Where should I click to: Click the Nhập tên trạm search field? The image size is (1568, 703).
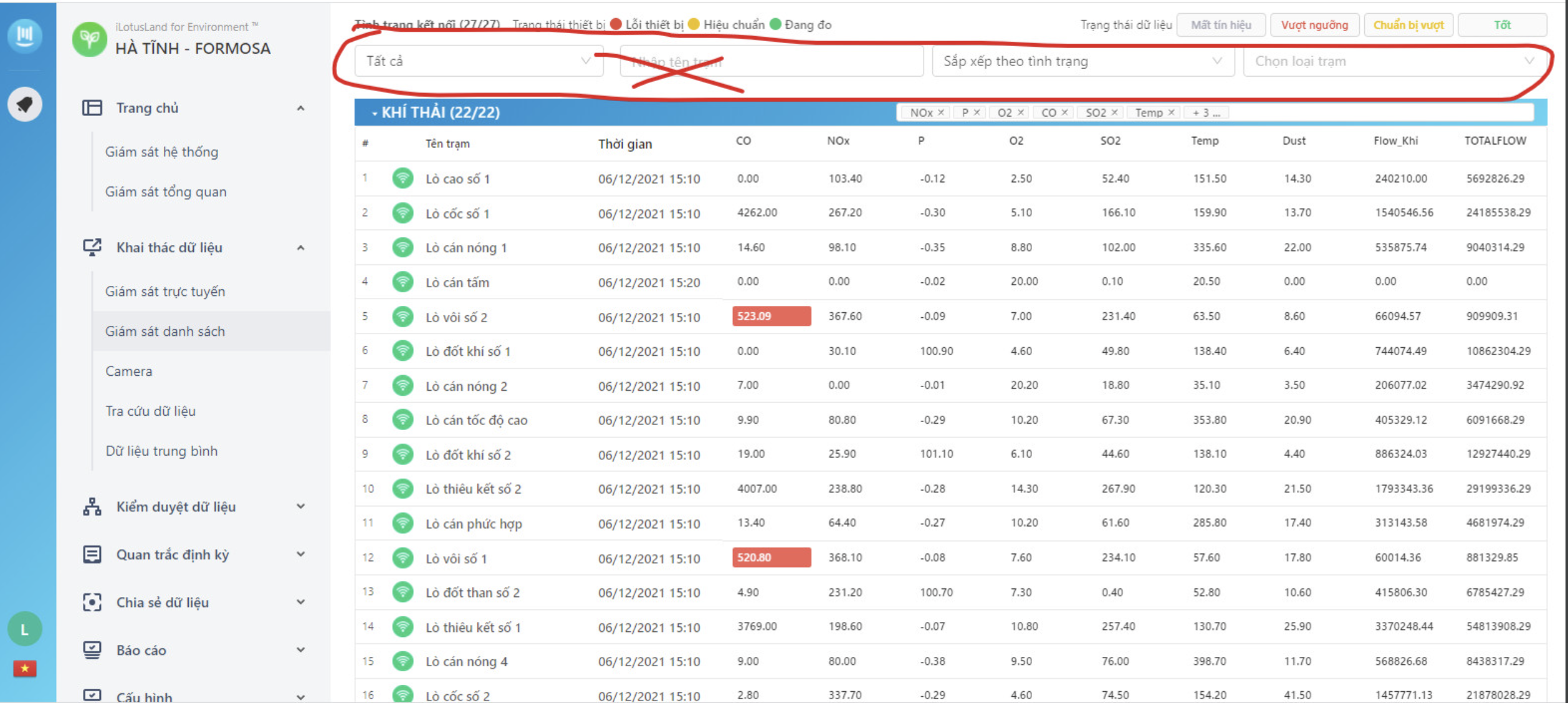pyautogui.click(x=771, y=62)
